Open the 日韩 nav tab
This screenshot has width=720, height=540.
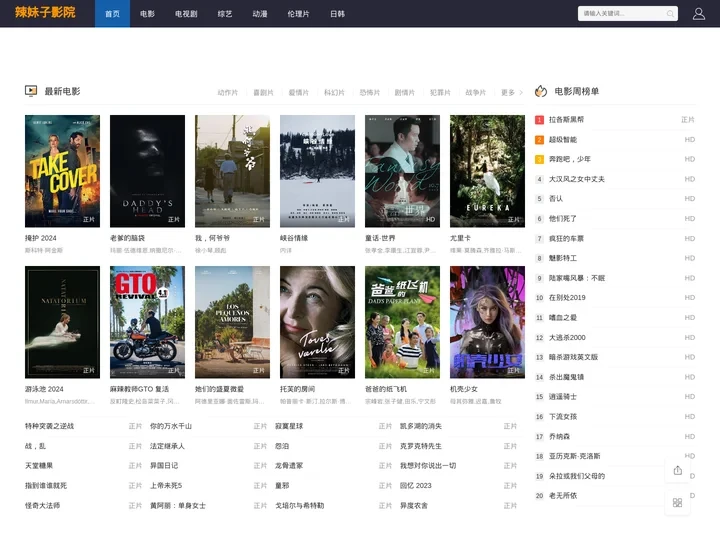pyautogui.click(x=338, y=14)
